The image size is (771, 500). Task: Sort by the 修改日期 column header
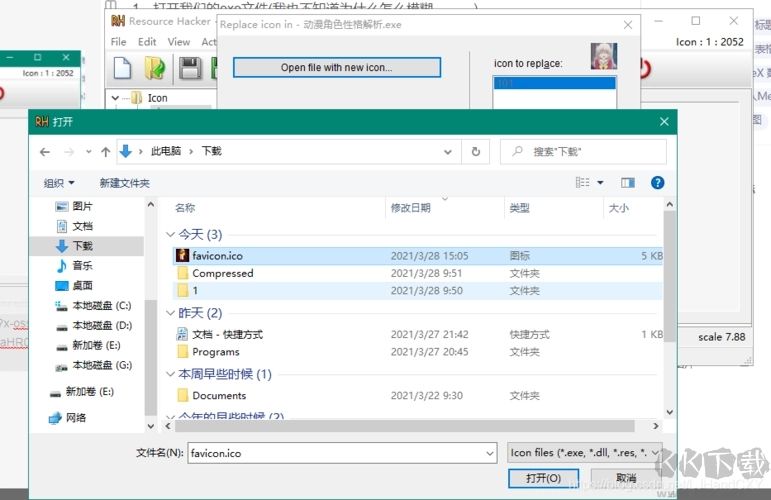pos(411,208)
